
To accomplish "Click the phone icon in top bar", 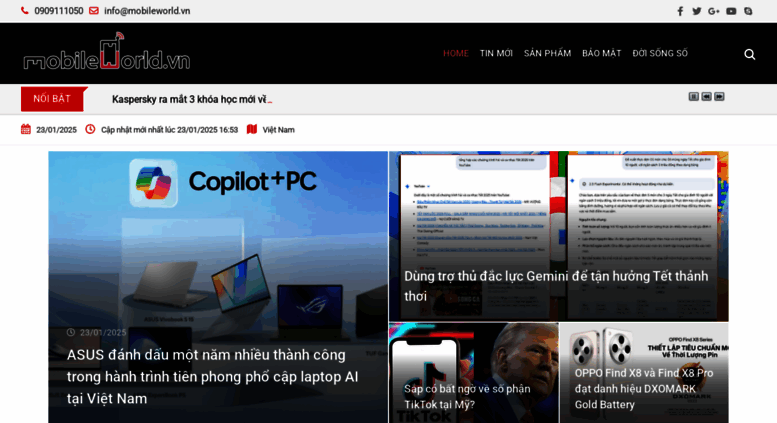I will 24,10.
